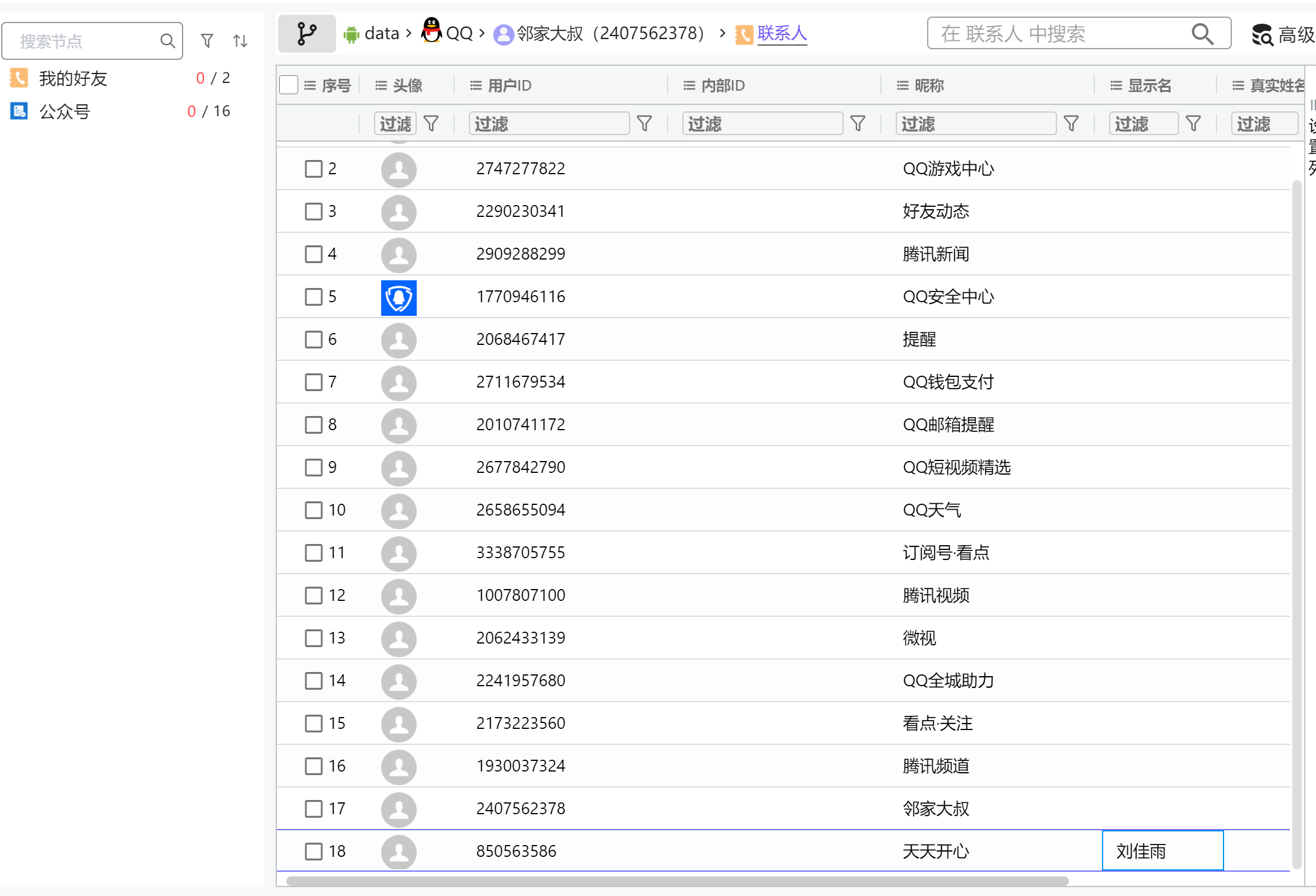
Task: Open 昵称 column header menu
Action: pos(902,86)
